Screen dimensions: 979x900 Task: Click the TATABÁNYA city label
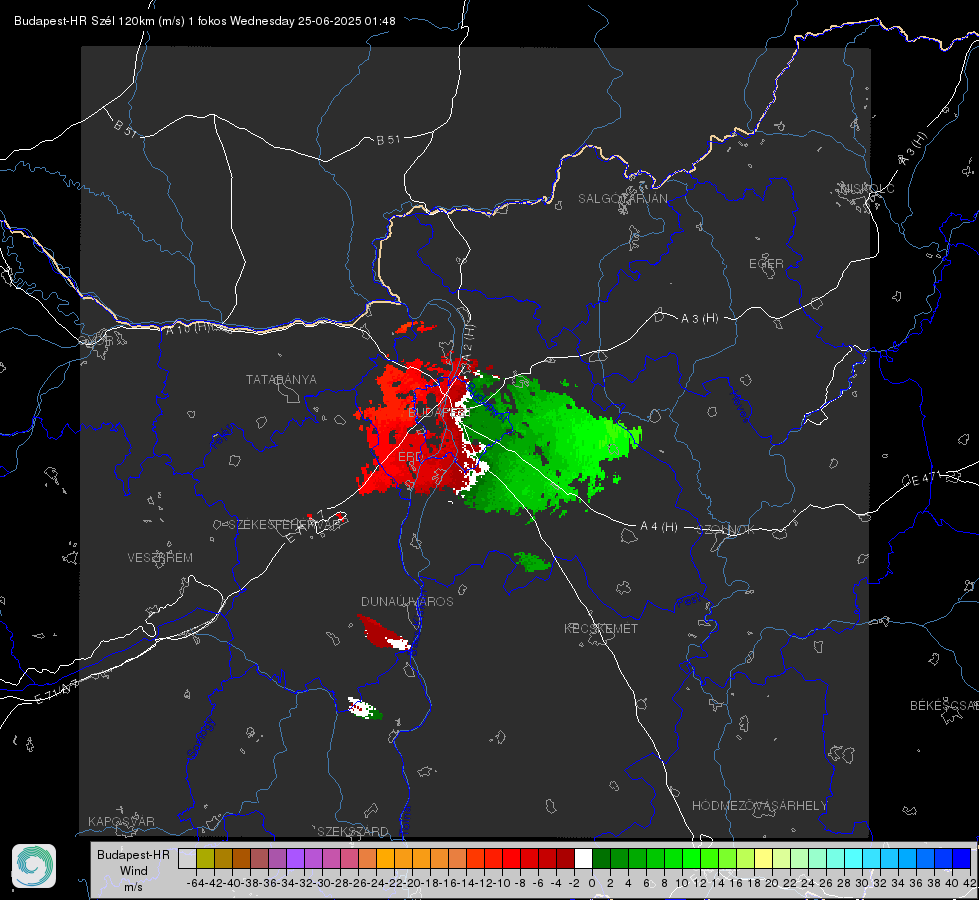pyautogui.click(x=281, y=380)
